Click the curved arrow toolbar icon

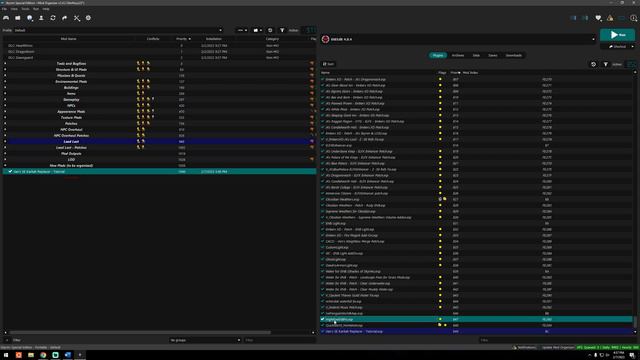[64, 18]
